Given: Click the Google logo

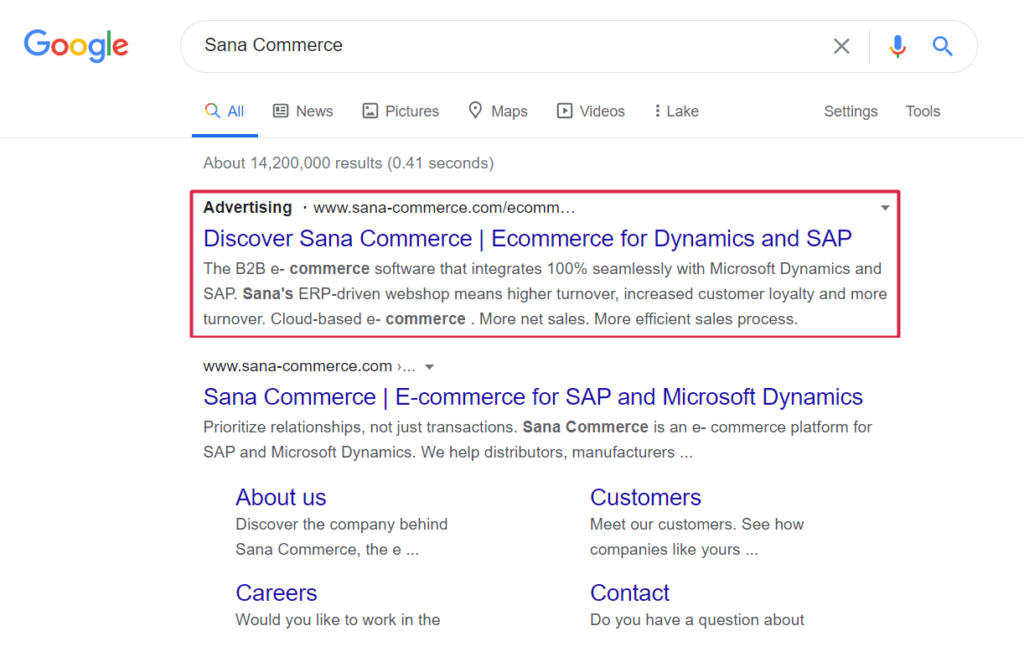Looking at the screenshot, I should 76,45.
